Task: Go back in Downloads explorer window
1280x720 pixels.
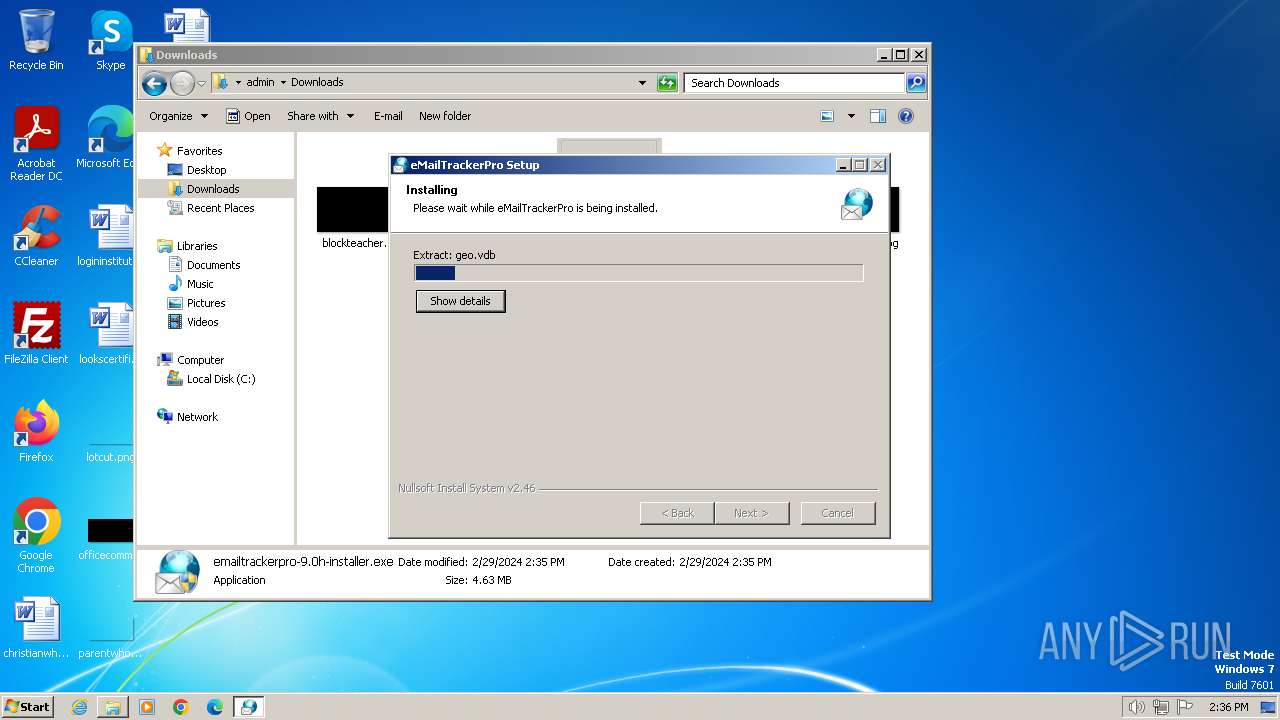Action: coord(154,83)
